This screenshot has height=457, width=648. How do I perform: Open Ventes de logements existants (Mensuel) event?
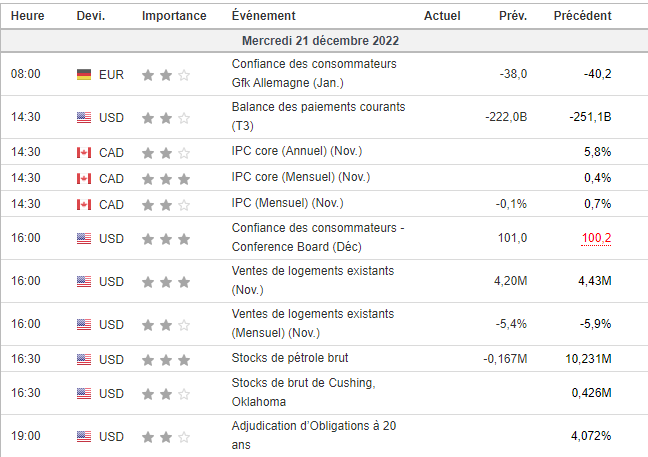[x=313, y=323]
